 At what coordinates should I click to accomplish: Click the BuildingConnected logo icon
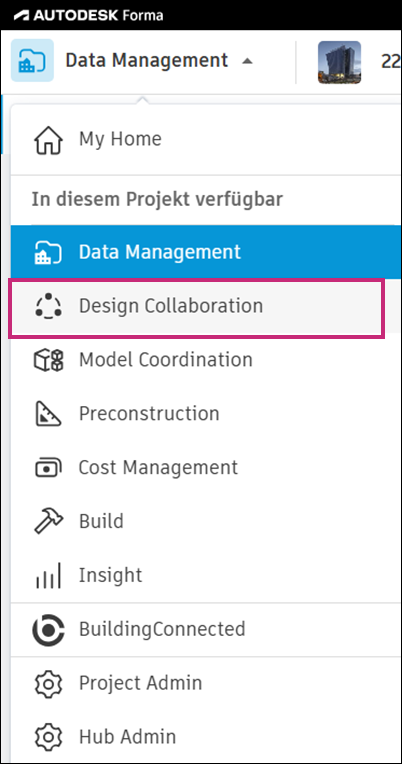pyautogui.click(x=48, y=630)
